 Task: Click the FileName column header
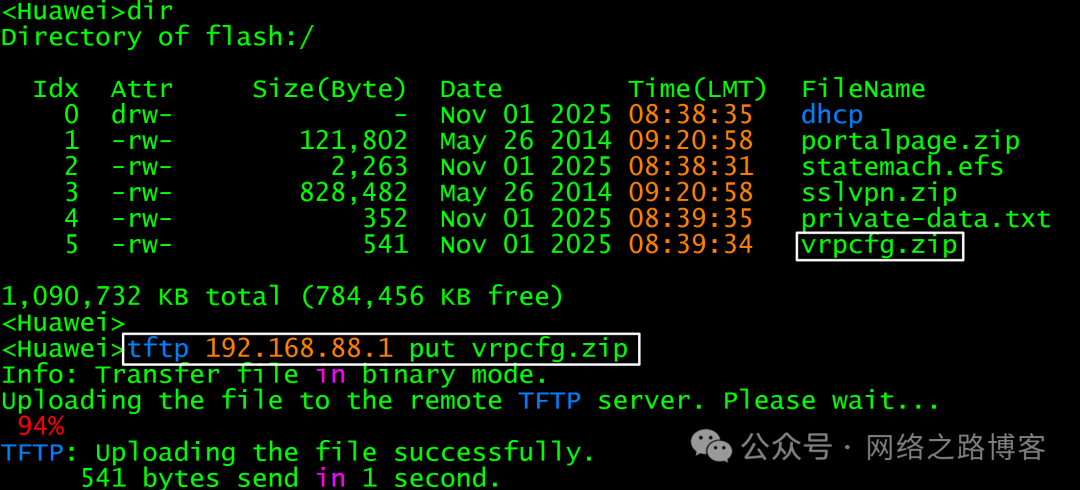pos(863,88)
